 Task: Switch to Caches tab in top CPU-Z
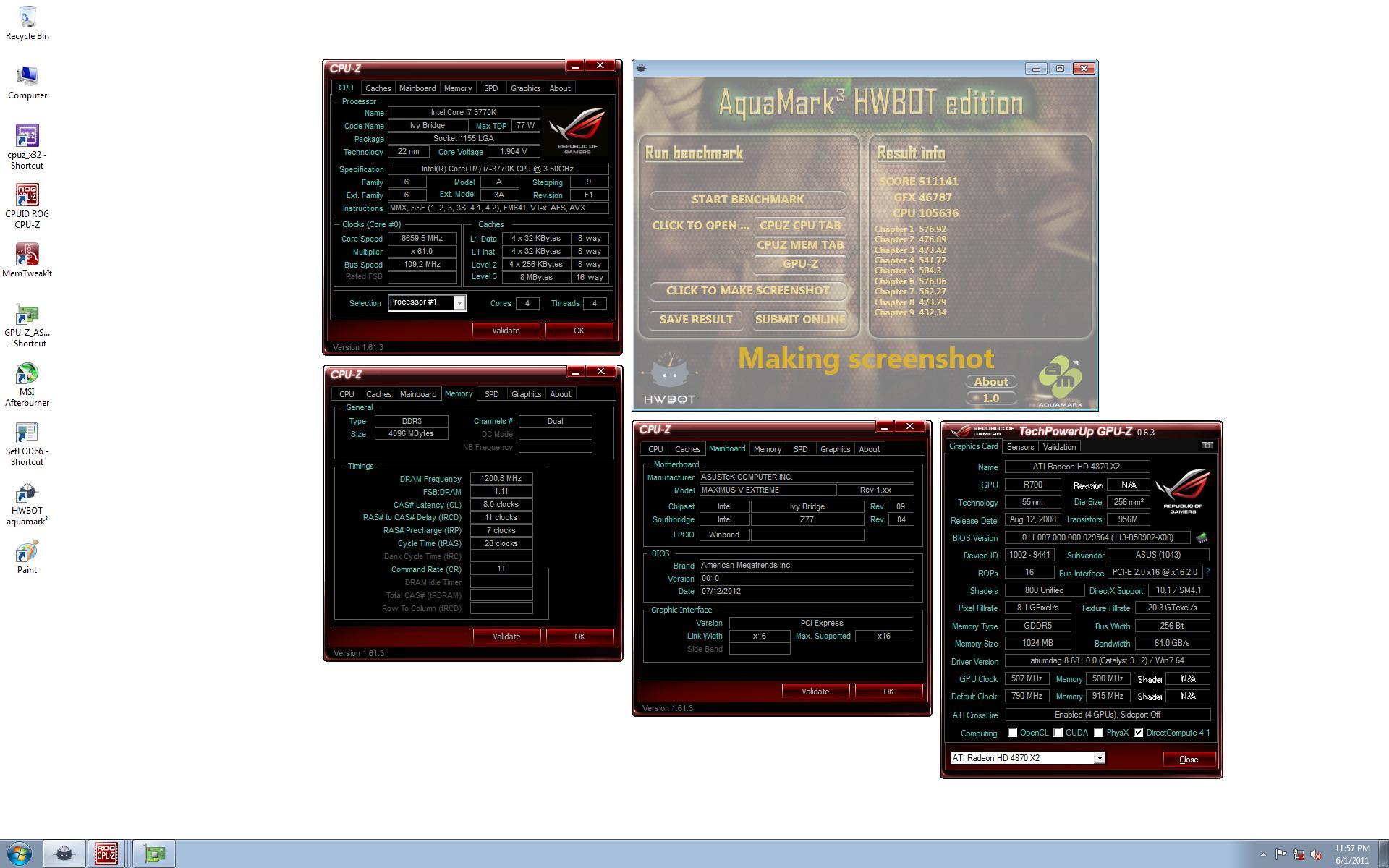click(378, 88)
